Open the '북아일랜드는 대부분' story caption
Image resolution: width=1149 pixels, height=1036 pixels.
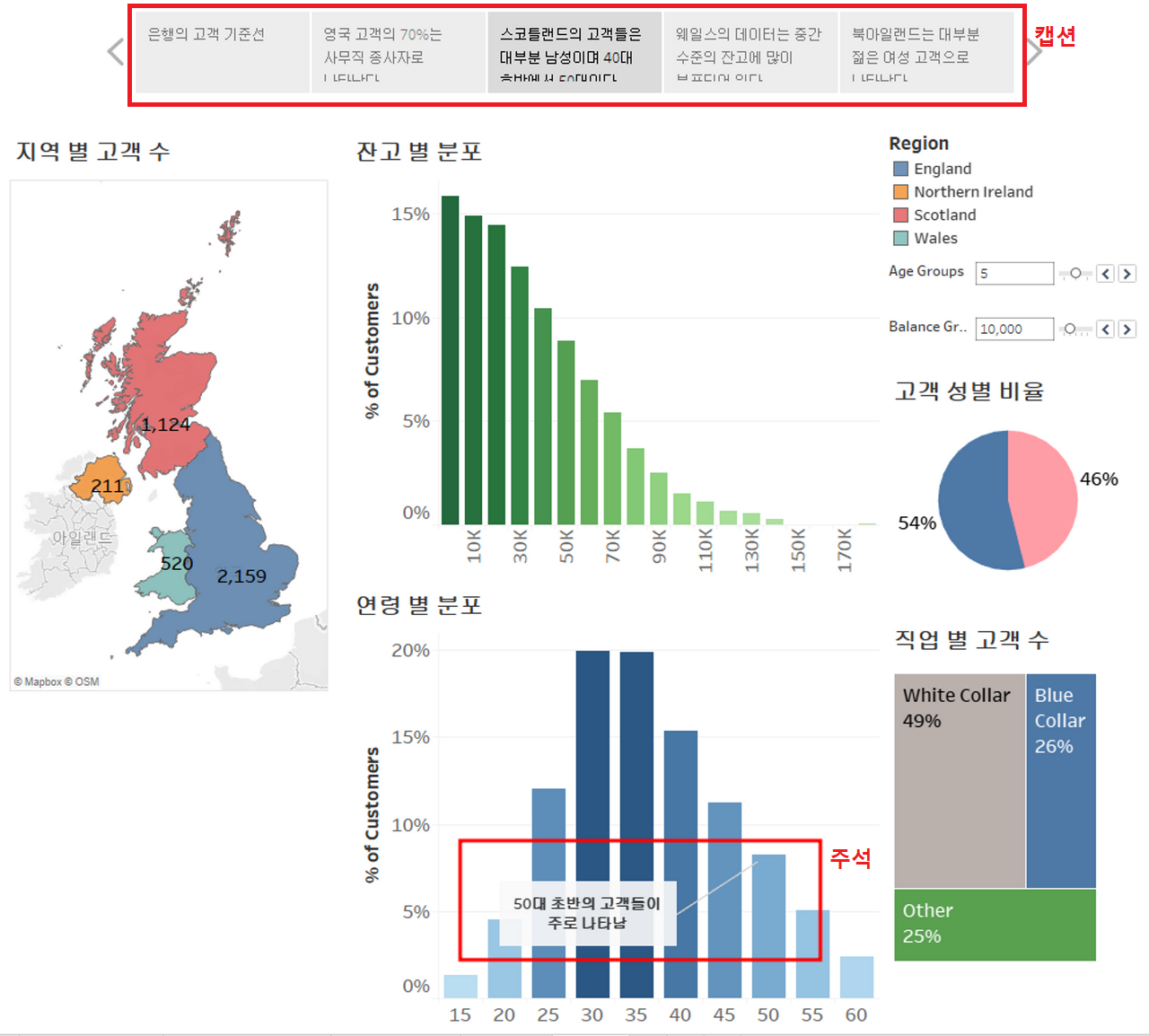point(926,52)
